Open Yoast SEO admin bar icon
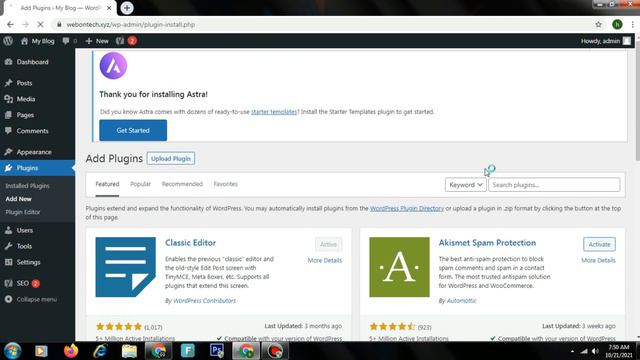 [x=126, y=41]
